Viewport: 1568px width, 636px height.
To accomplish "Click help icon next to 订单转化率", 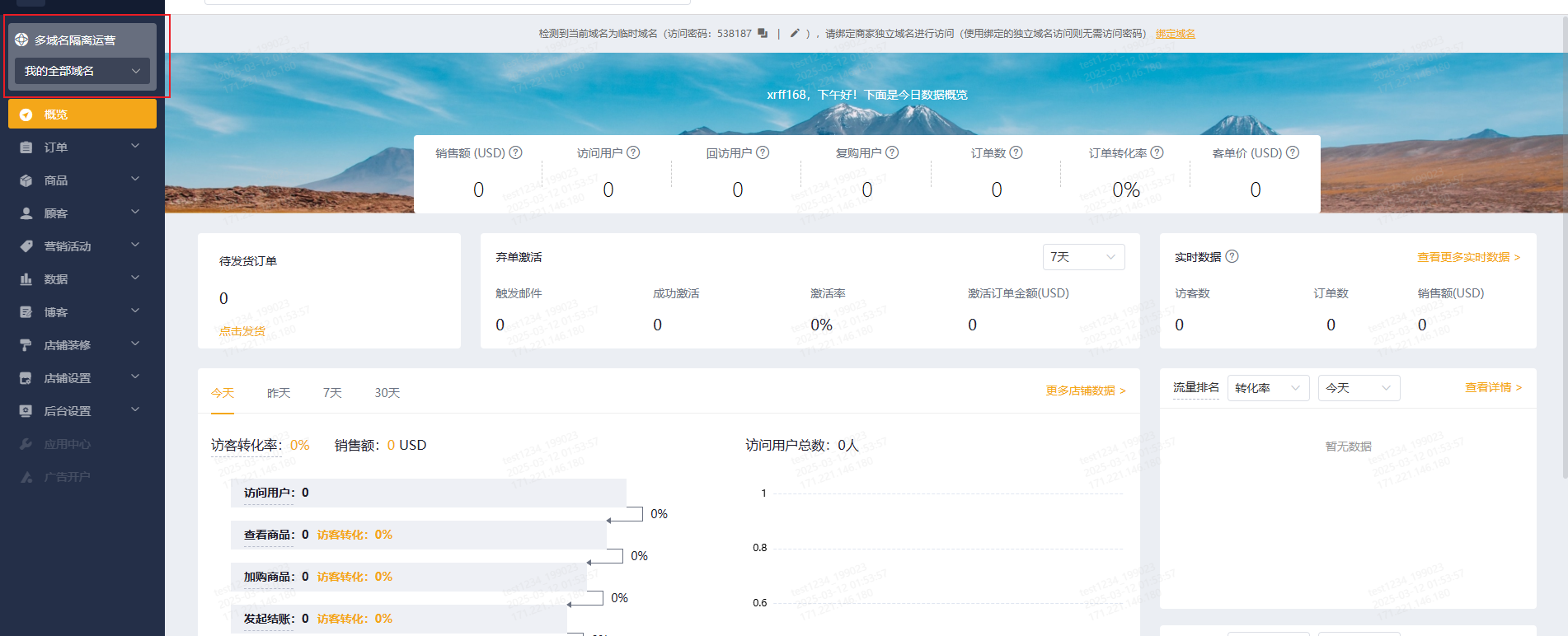I will pyautogui.click(x=1157, y=152).
